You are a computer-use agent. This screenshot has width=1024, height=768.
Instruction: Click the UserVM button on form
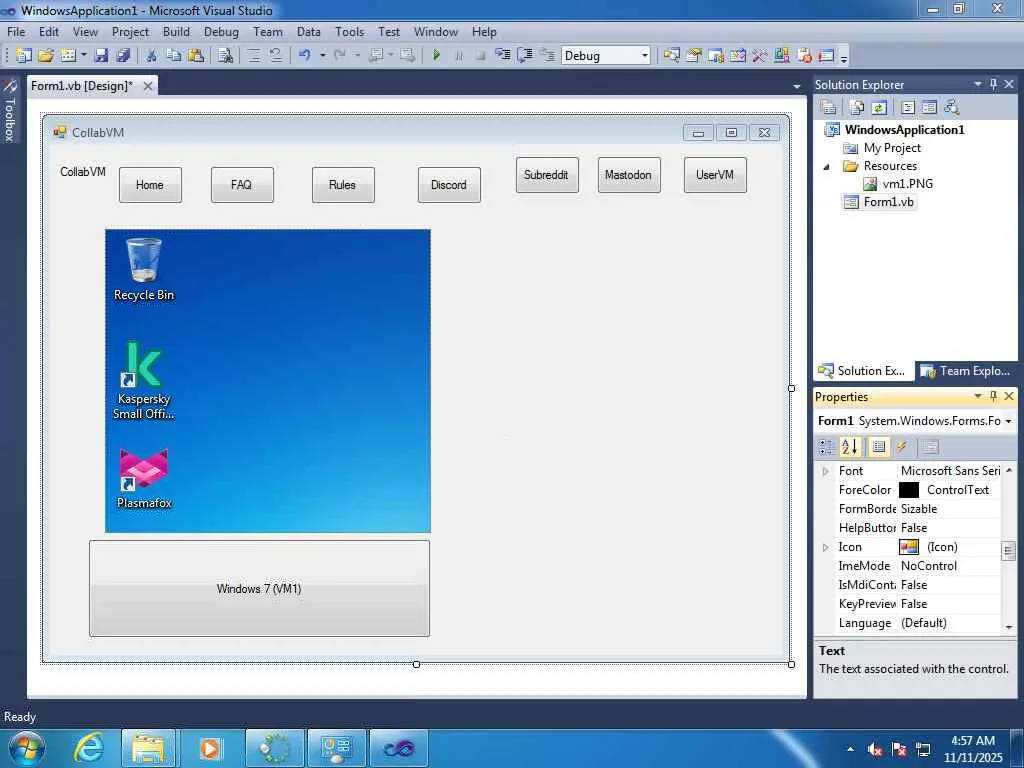[x=715, y=175]
